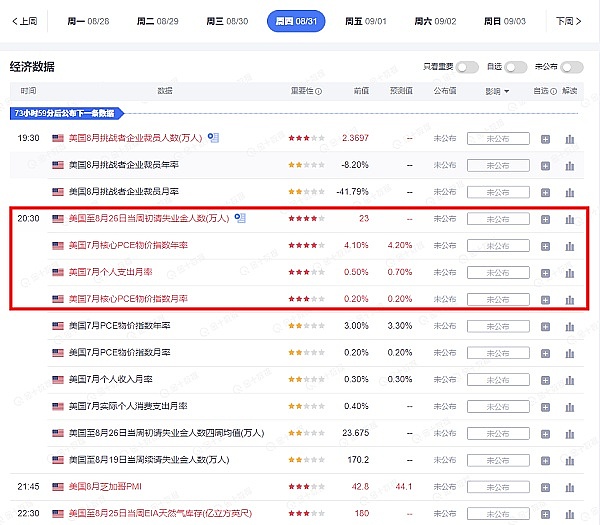The height and width of the screenshot is (525, 600).
Task: Go to previous week with 上周
Action: (x=24, y=20)
